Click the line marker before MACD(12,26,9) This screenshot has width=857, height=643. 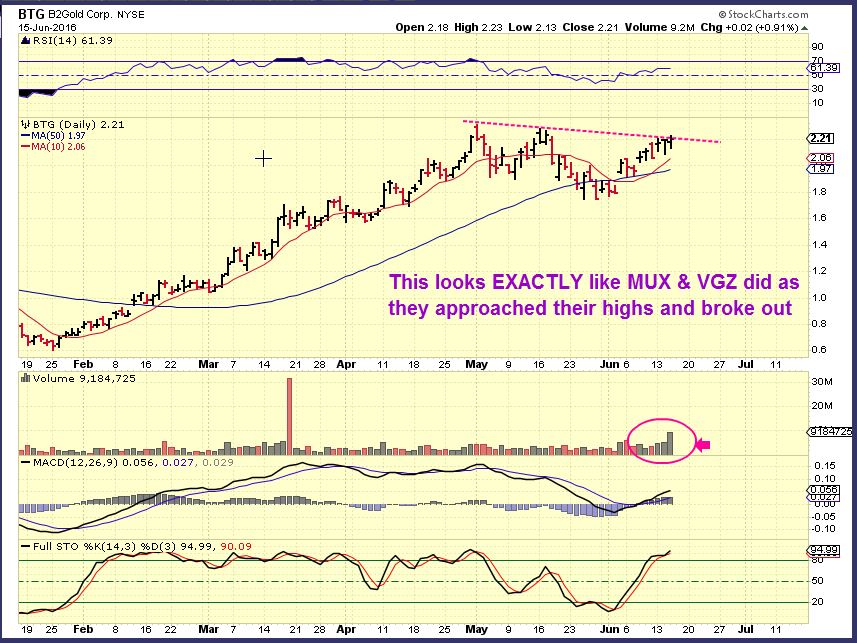point(25,463)
